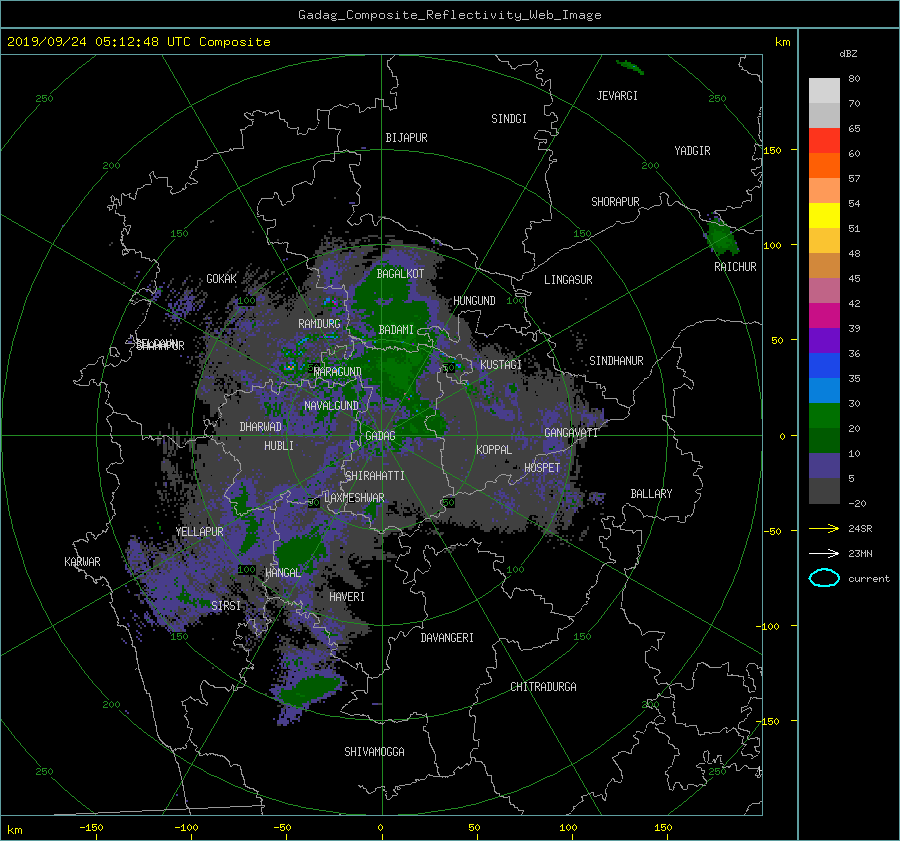Click the 80 dBZ light gray swatch
Viewport: 900px width, 841px height.
tap(824, 90)
